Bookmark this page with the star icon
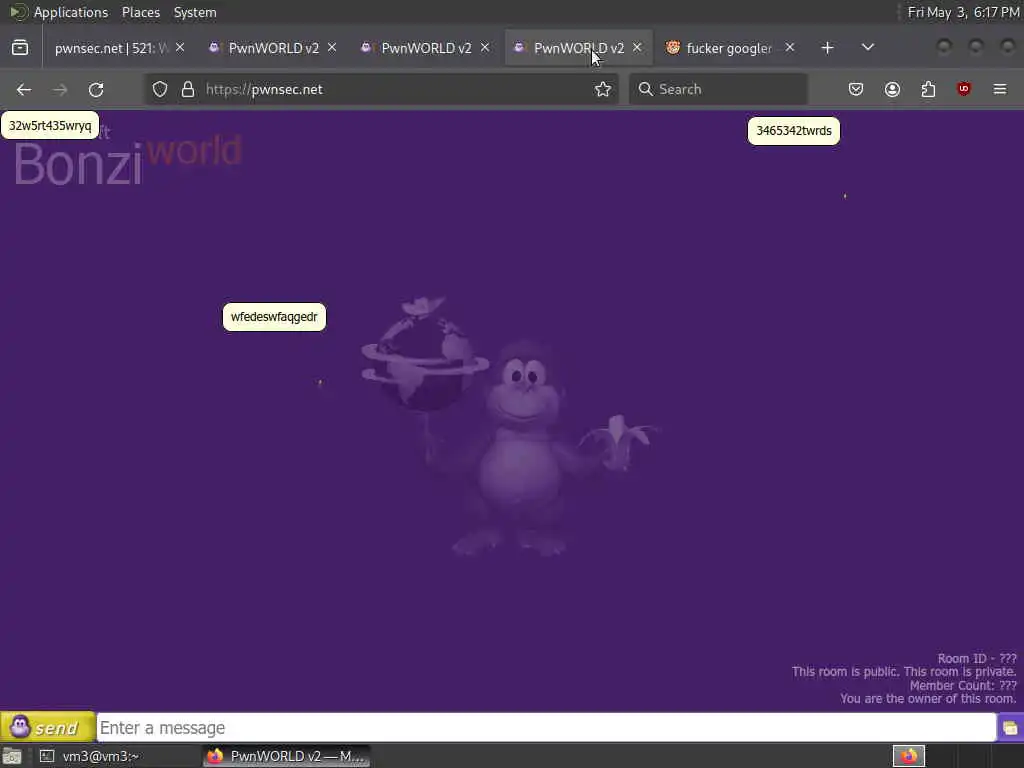The width and height of the screenshot is (1024, 768). pyautogui.click(x=603, y=89)
